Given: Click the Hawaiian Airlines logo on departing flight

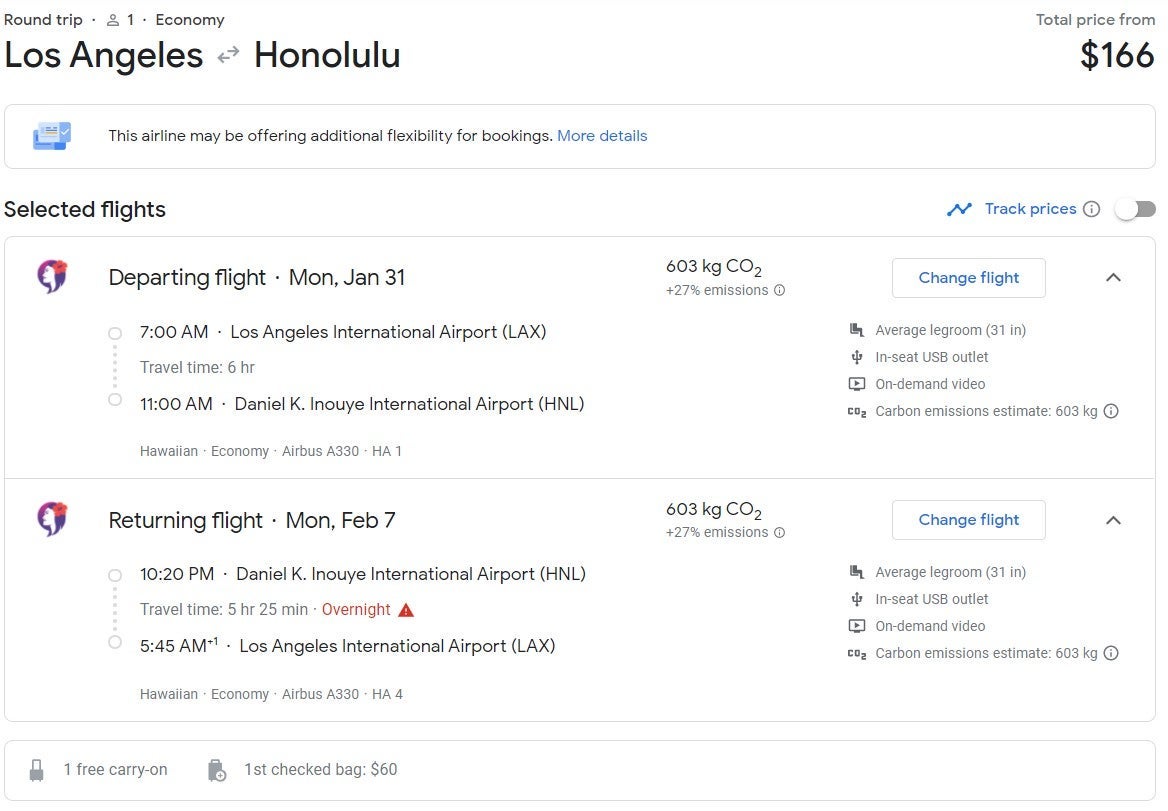Looking at the screenshot, I should pyautogui.click(x=52, y=276).
